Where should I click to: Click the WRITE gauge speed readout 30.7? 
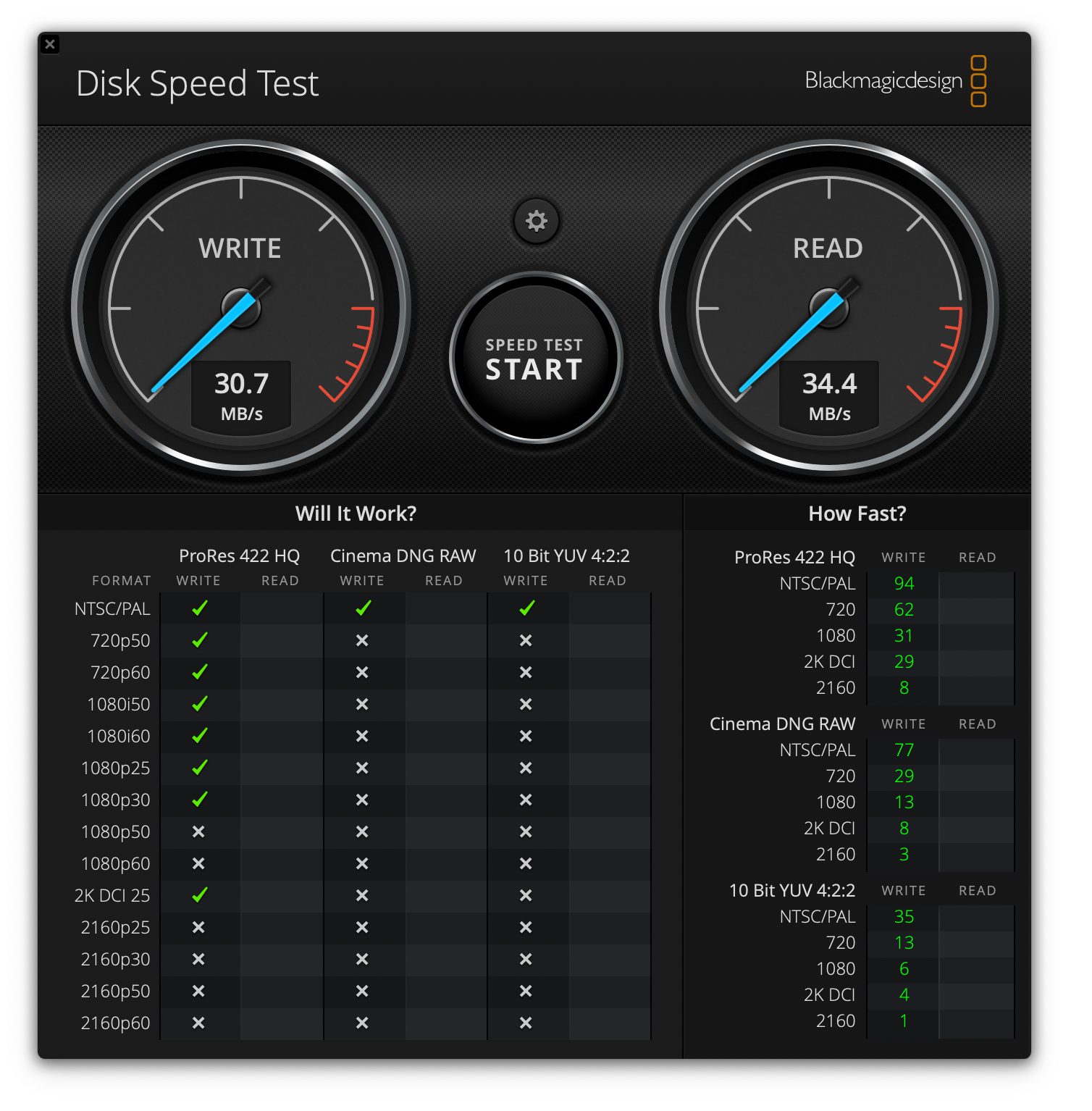pyautogui.click(x=241, y=384)
